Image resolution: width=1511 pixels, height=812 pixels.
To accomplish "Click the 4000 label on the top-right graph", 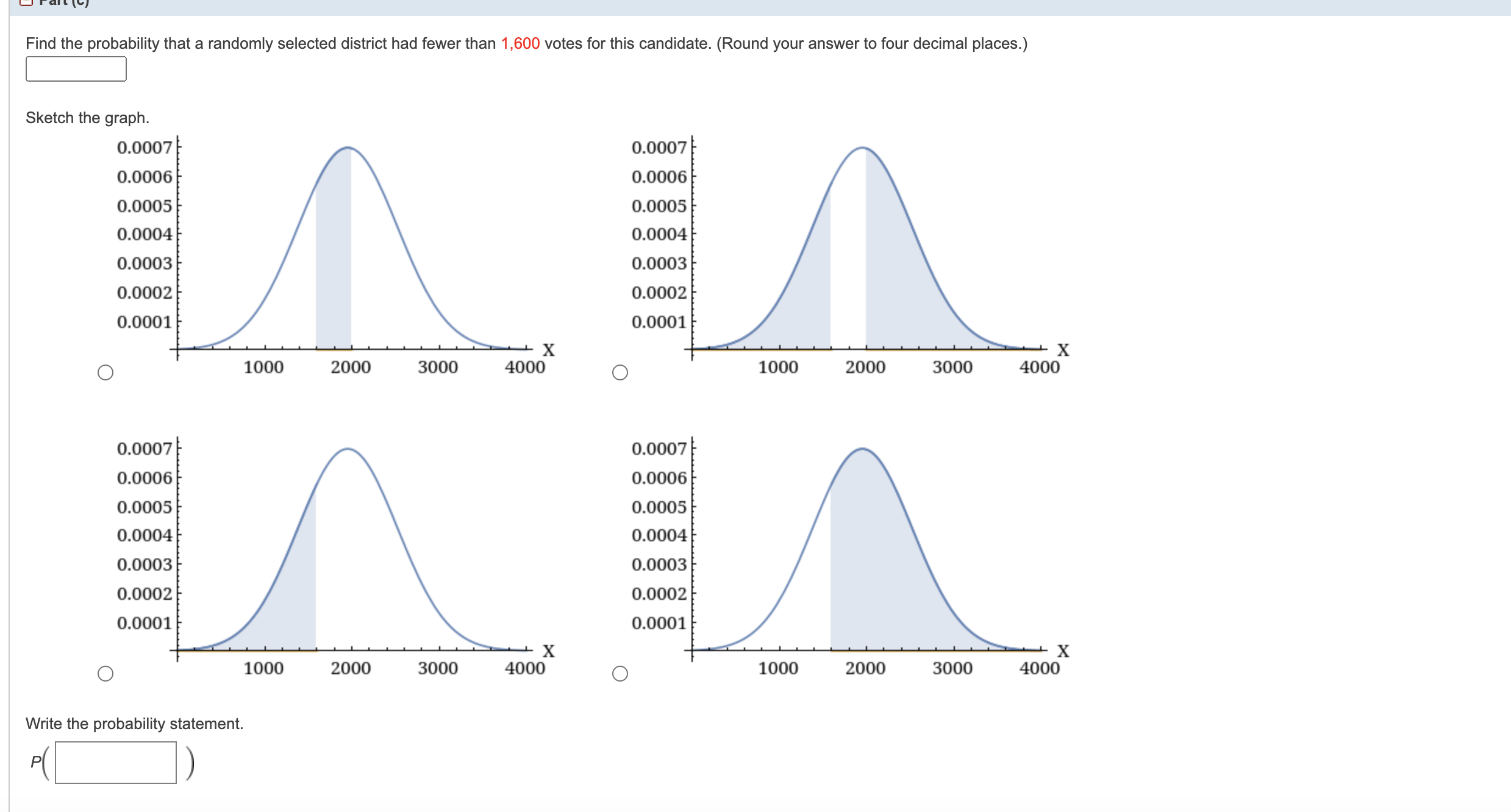I will (x=1039, y=367).
